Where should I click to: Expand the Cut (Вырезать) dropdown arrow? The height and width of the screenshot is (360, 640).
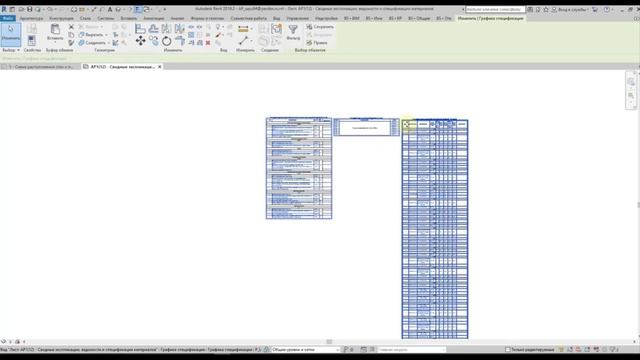(x=106, y=35)
